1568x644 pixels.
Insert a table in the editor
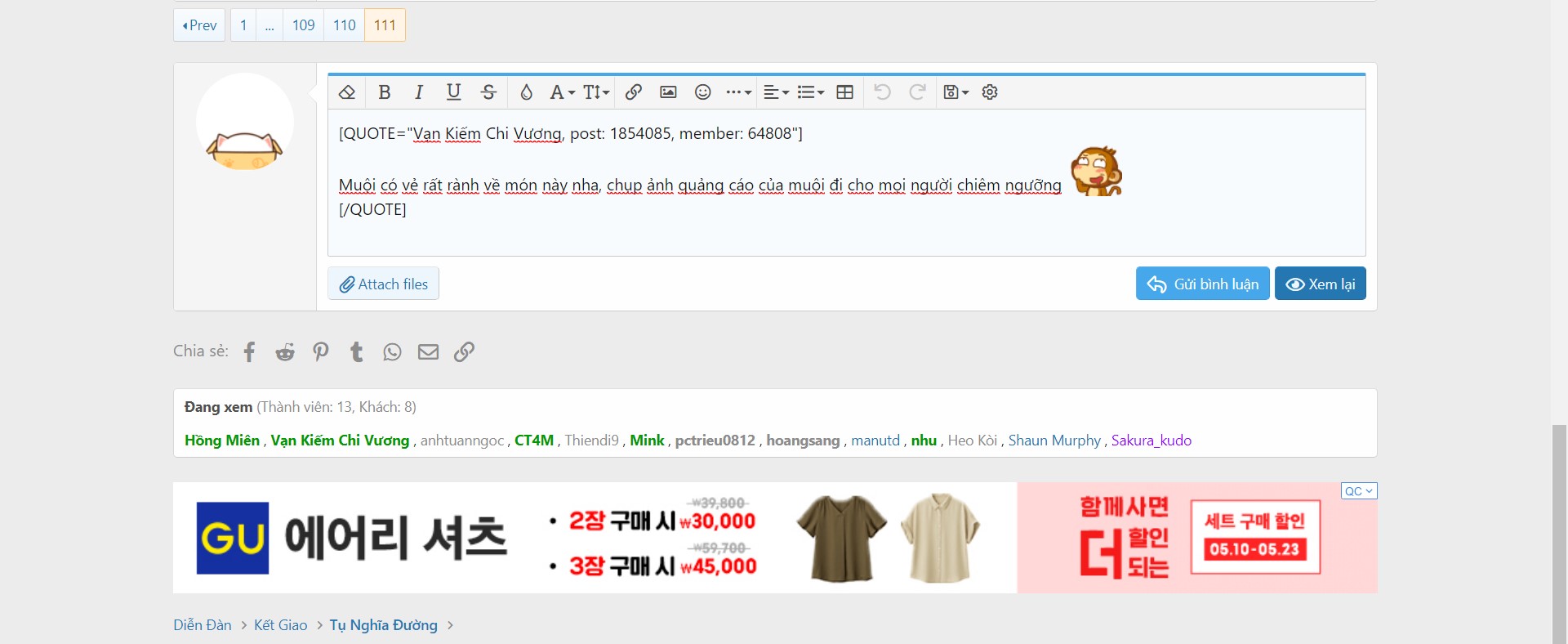coord(845,92)
